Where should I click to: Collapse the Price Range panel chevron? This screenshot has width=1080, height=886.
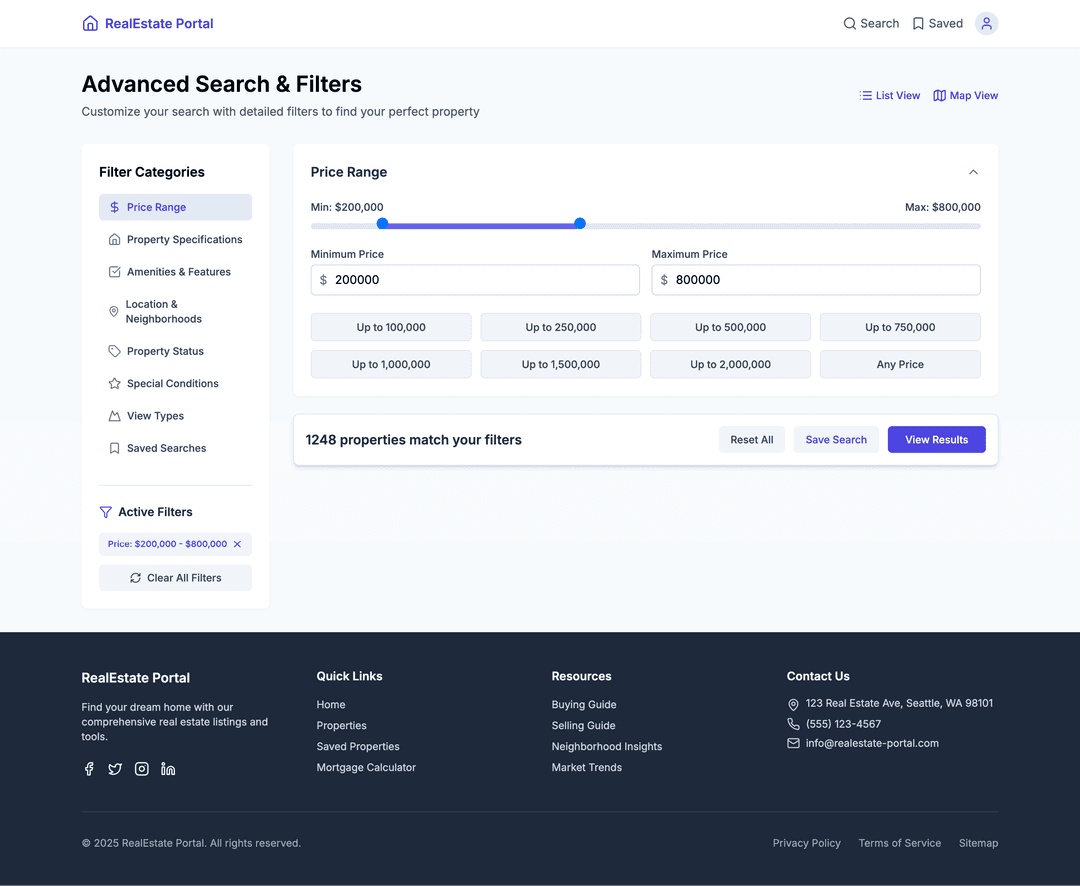click(973, 172)
